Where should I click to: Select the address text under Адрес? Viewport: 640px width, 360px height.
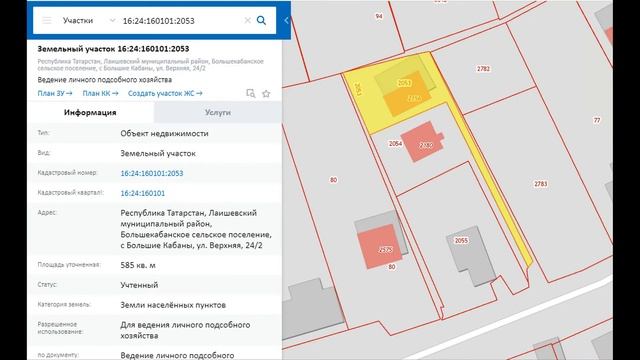[x=196, y=229]
